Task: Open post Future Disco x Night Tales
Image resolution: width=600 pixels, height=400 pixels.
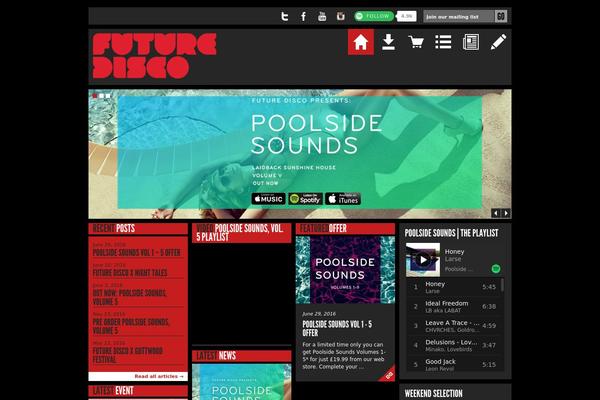Action: tap(130, 273)
